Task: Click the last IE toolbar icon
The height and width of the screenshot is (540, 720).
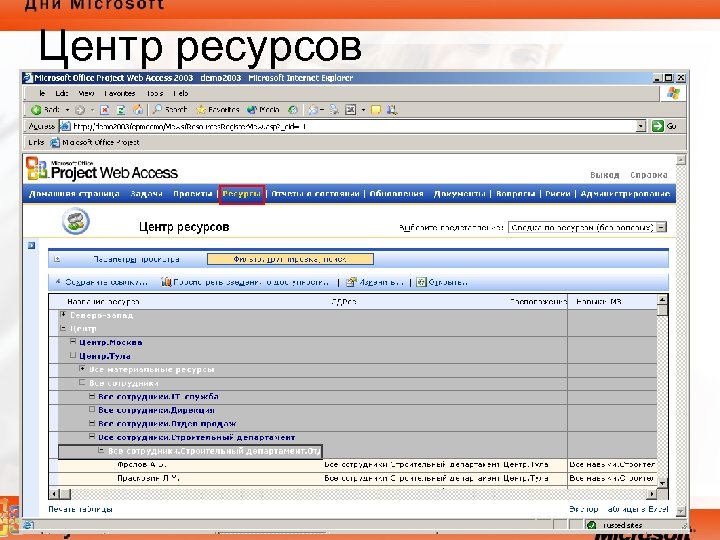Action: 392,110
